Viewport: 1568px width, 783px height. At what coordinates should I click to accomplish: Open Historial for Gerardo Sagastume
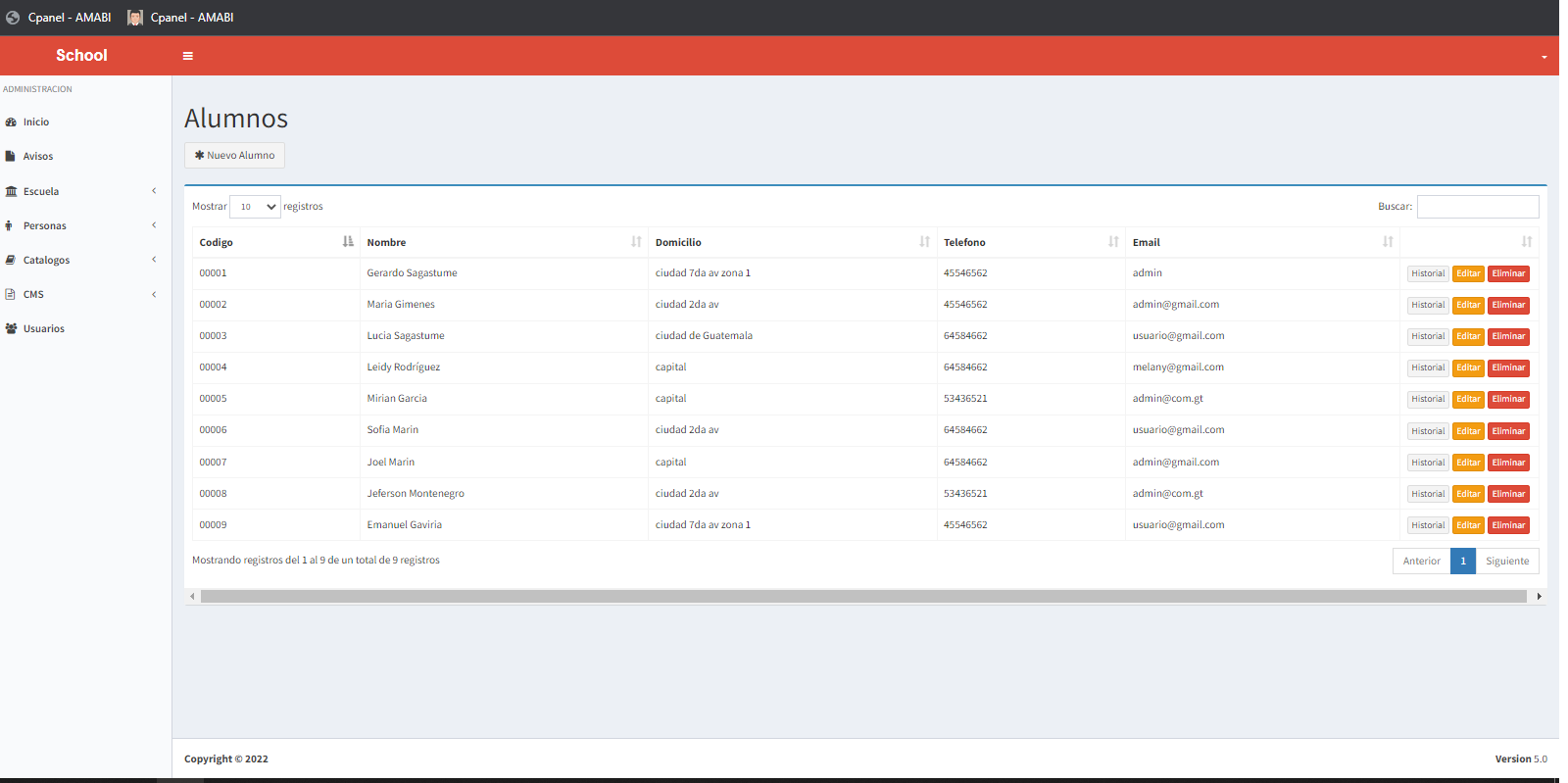point(1428,273)
